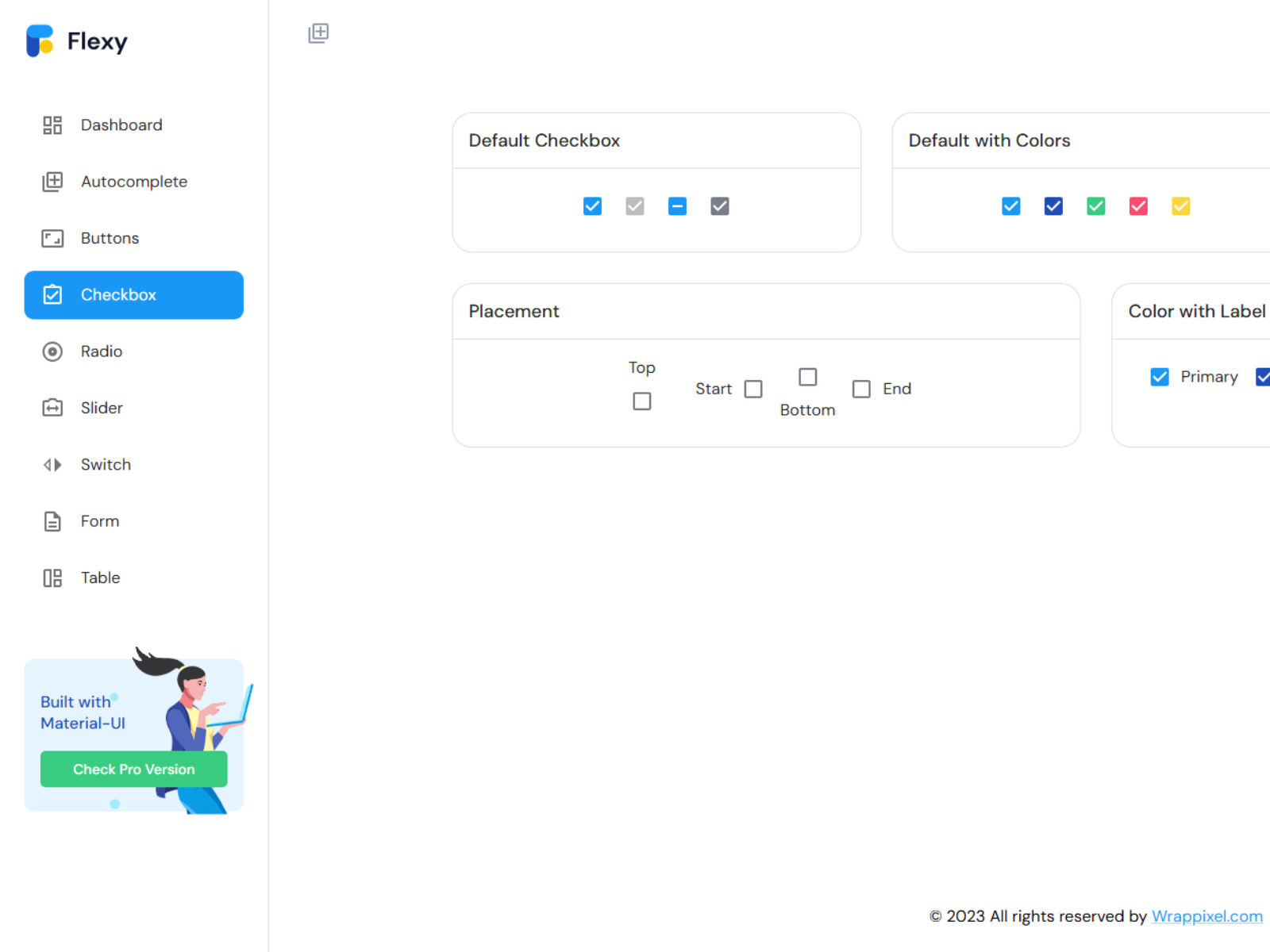This screenshot has height=952, width=1270.
Task: Check the End placement checkbox
Action: tap(861, 389)
